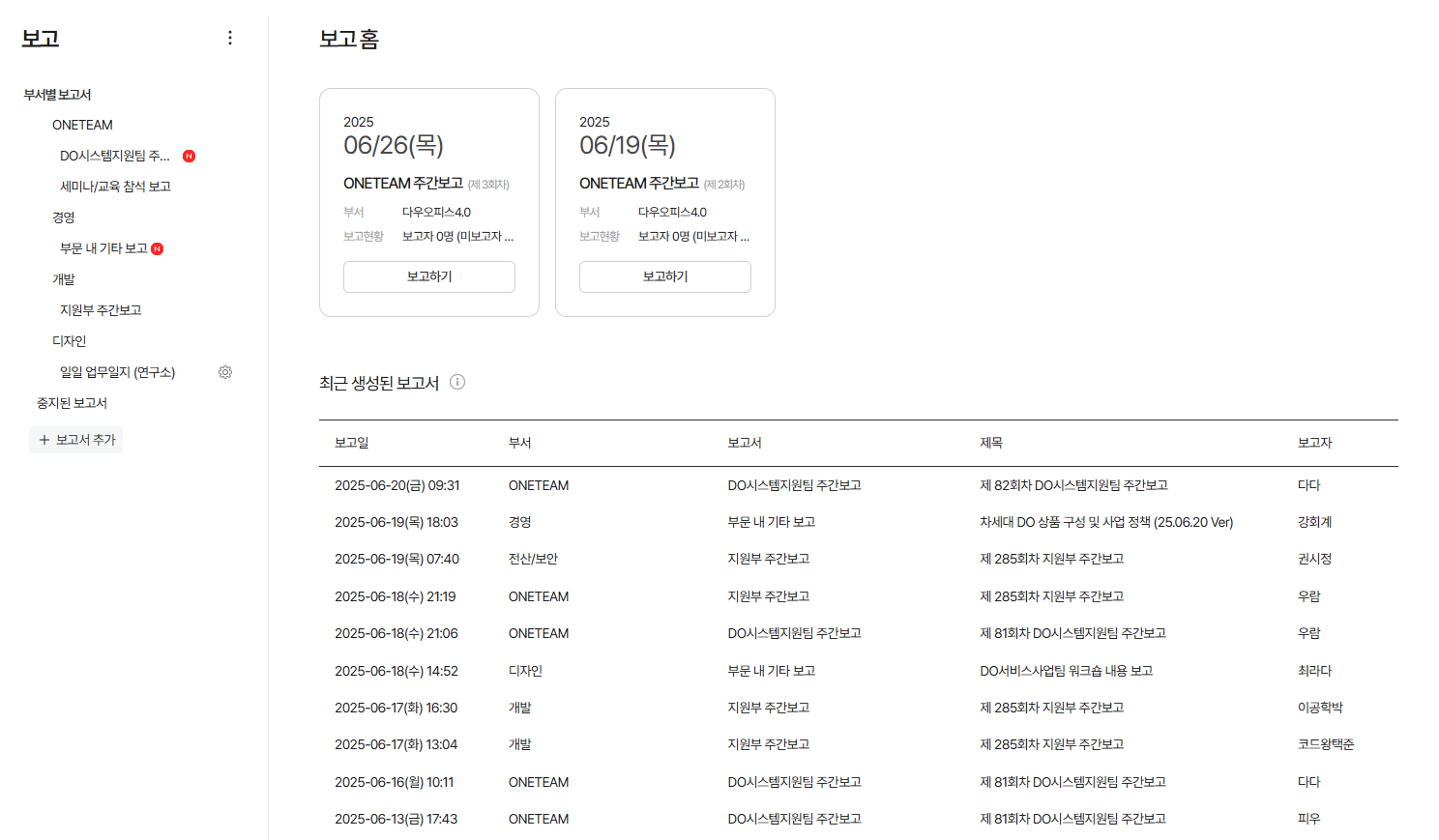The height and width of the screenshot is (840, 1439).
Task: Open the three-dot menu beside 보고 title
Action: (x=229, y=38)
